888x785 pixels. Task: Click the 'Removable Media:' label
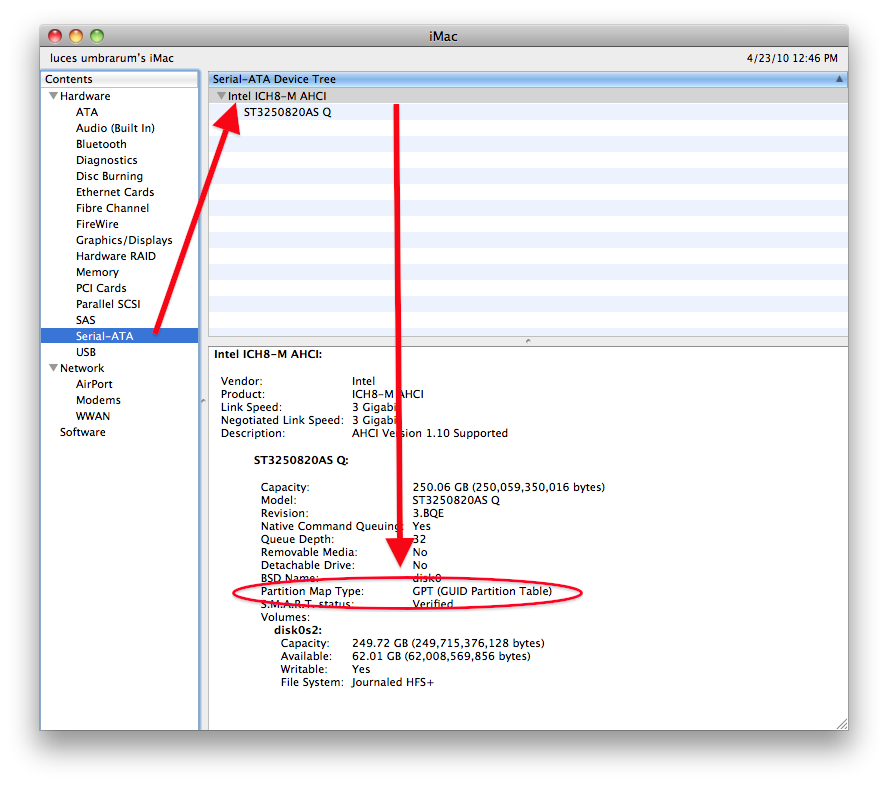tap(309, 552)
